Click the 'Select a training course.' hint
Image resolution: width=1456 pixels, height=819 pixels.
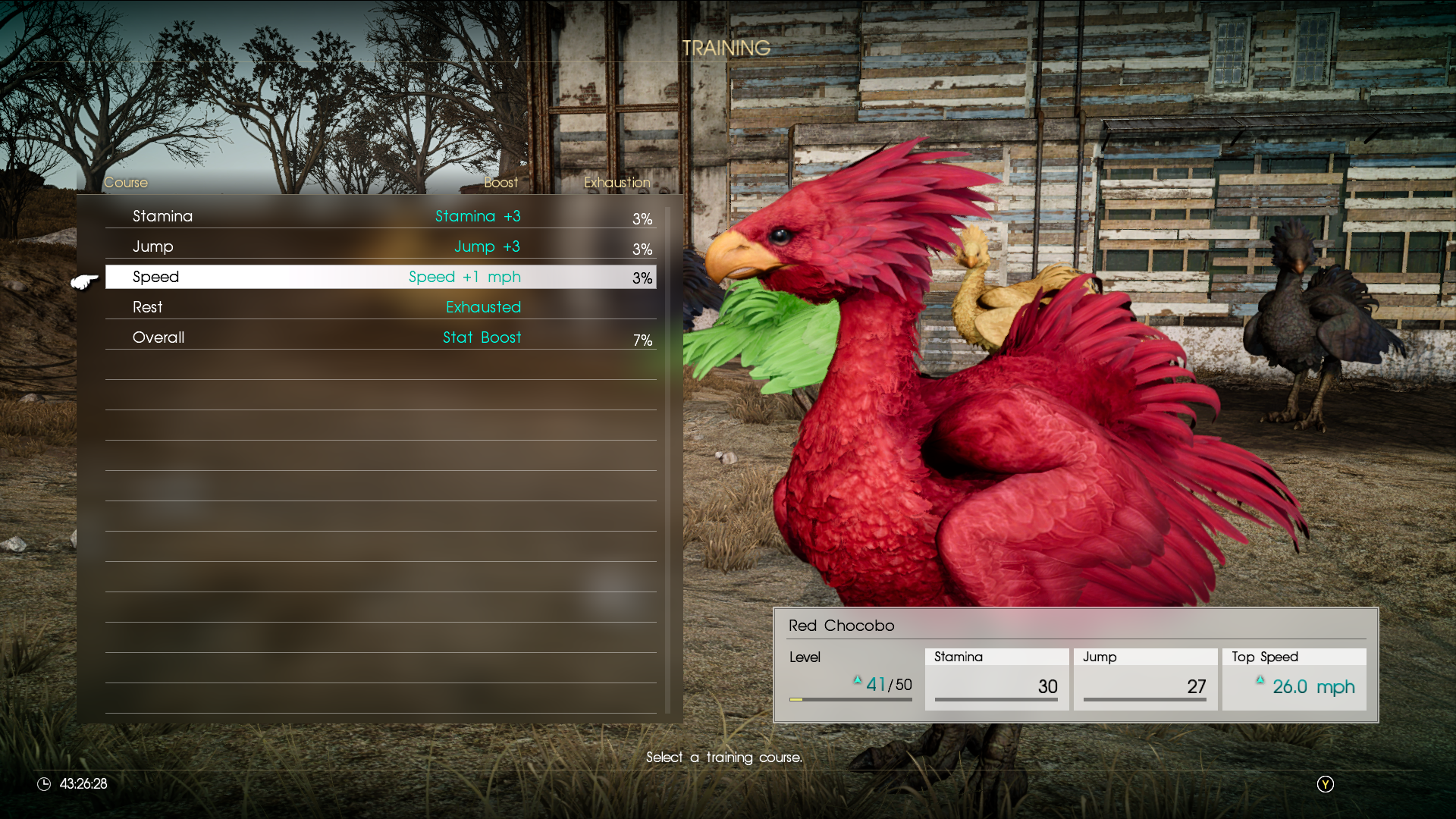(x=724, y=758)
